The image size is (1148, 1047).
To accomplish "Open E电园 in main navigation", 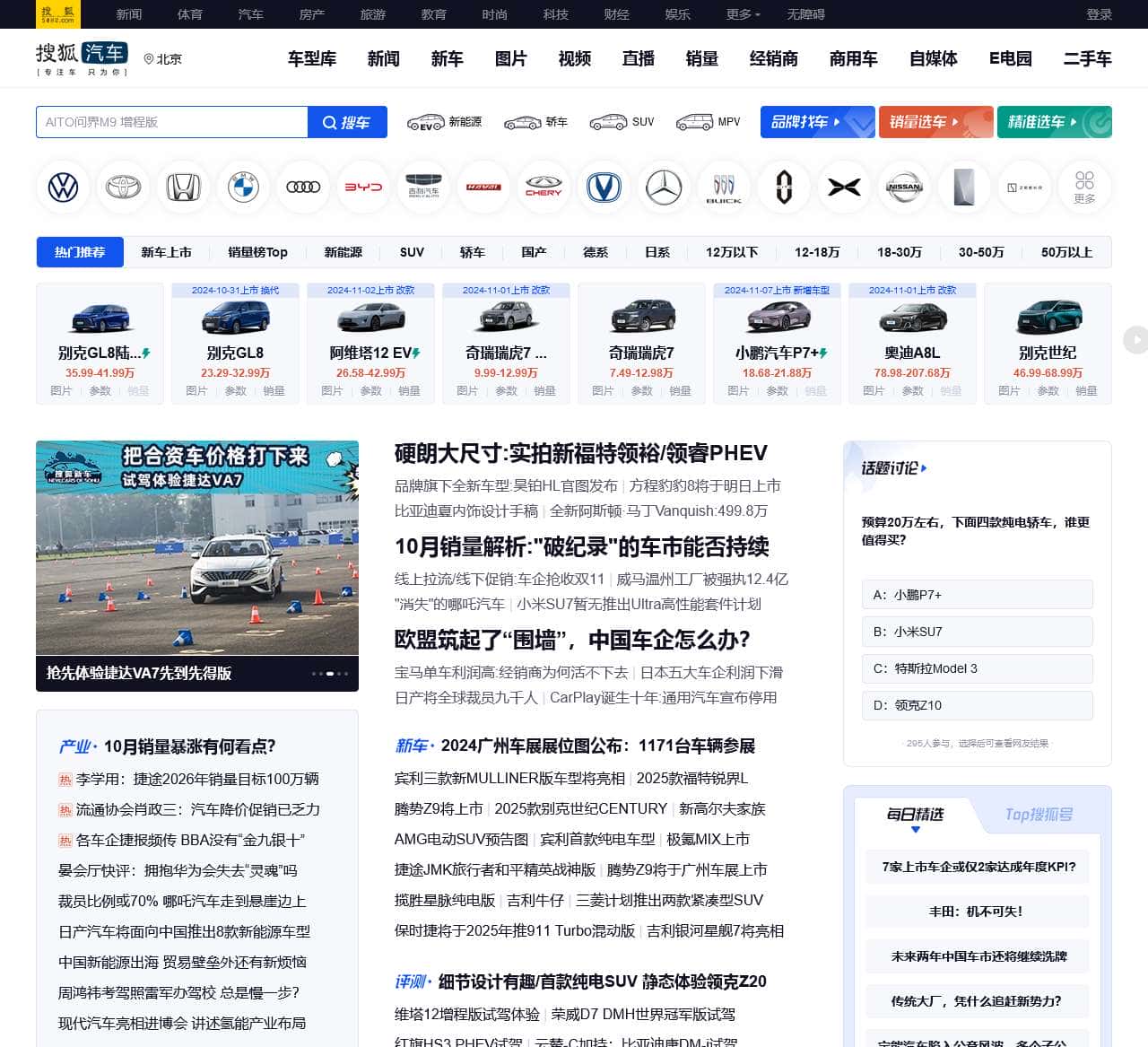I will tap(1011, 58).
